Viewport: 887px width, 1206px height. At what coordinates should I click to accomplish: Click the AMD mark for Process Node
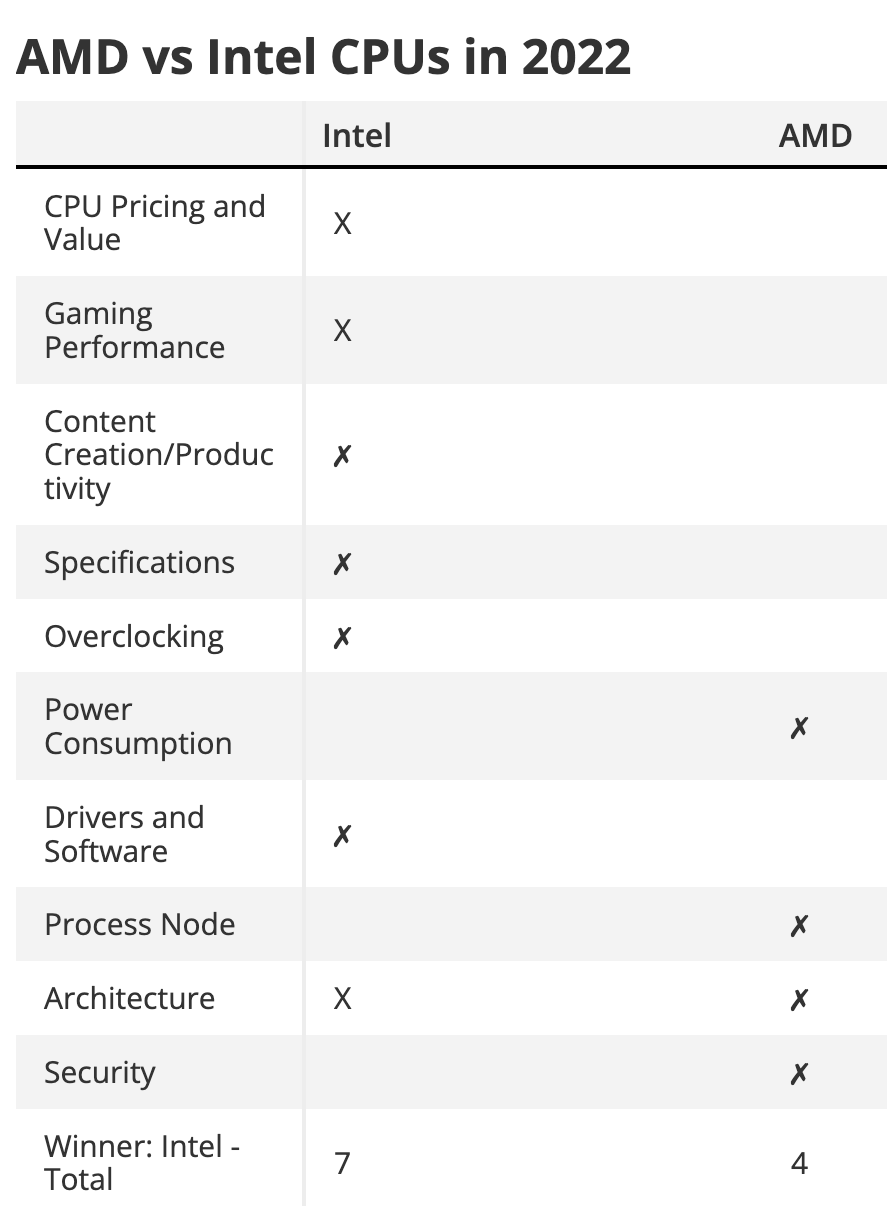(x=798, y=925)
